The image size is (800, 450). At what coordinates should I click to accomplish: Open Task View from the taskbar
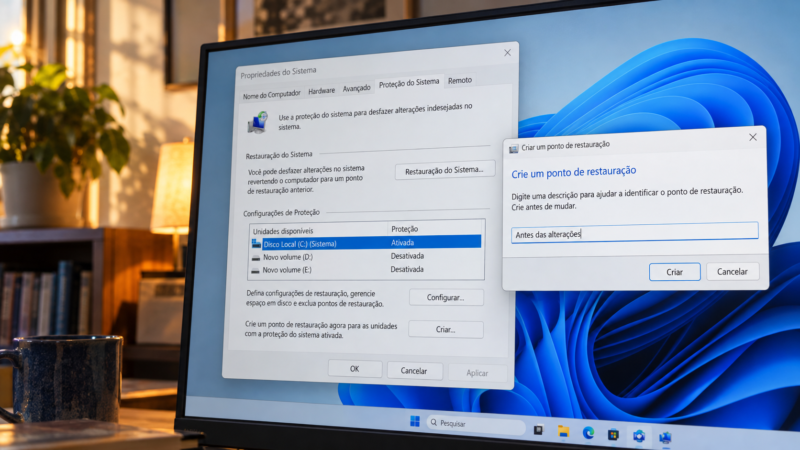[x=538, y=430]
